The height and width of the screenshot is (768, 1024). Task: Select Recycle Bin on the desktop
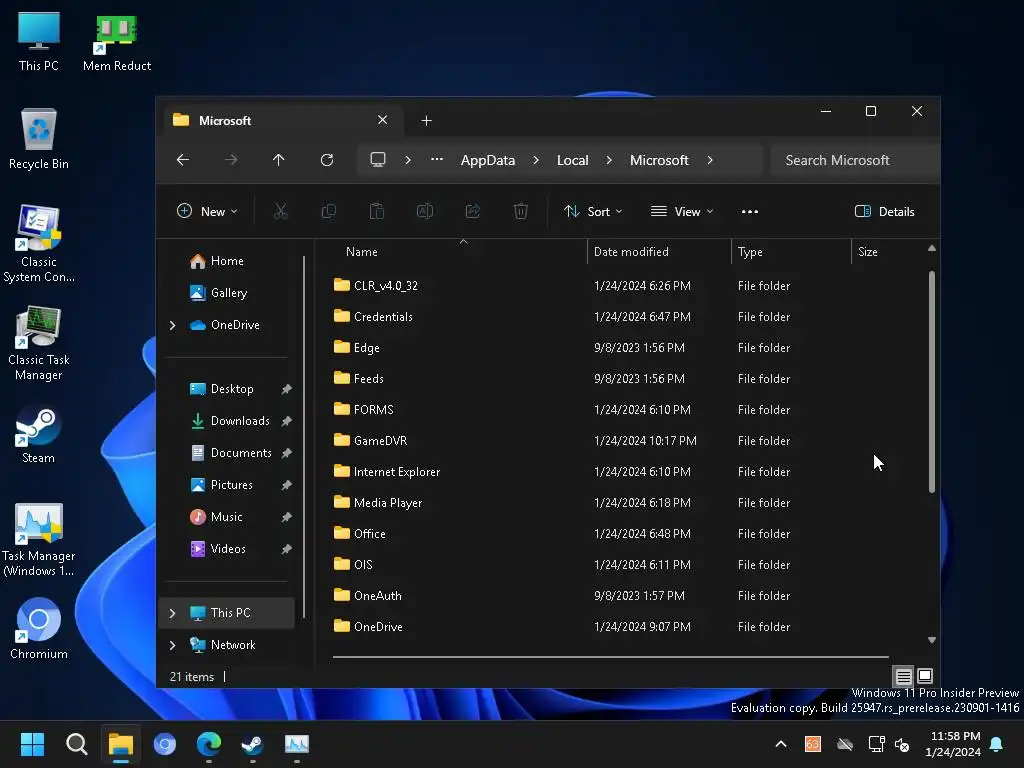pos(39,140)
